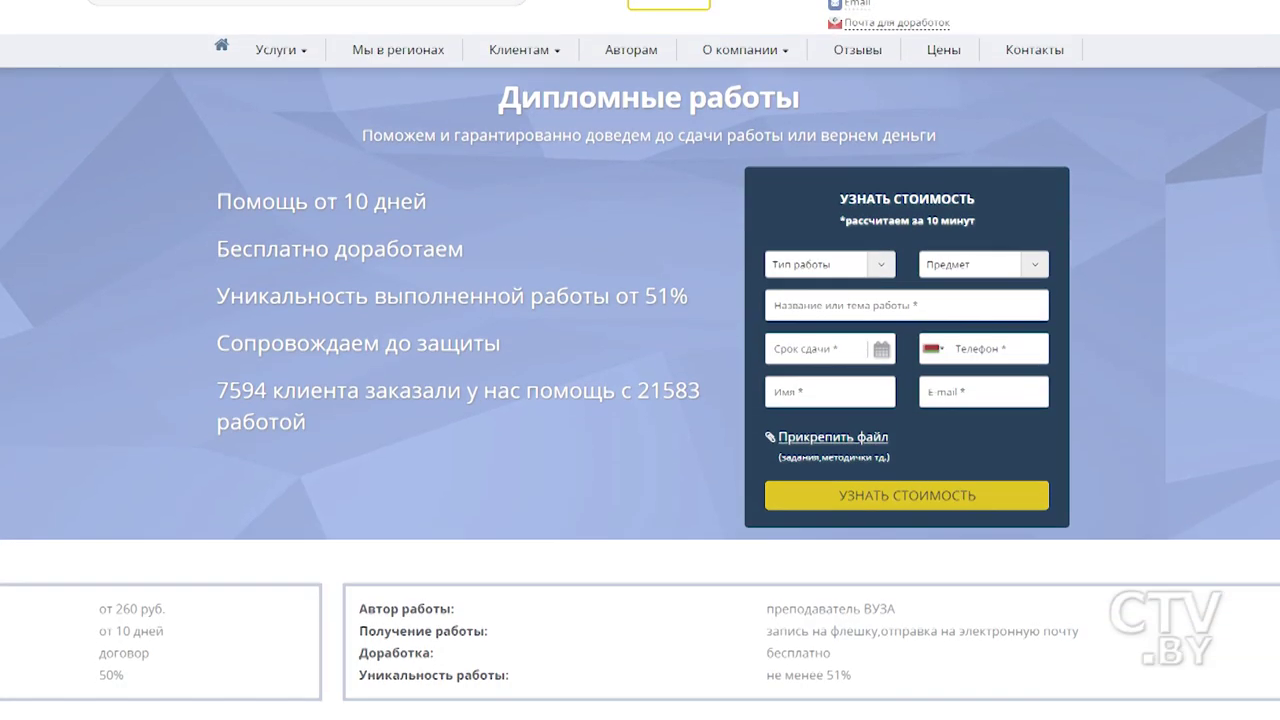Open the Цены page
1280x720 pixels.
944,50
